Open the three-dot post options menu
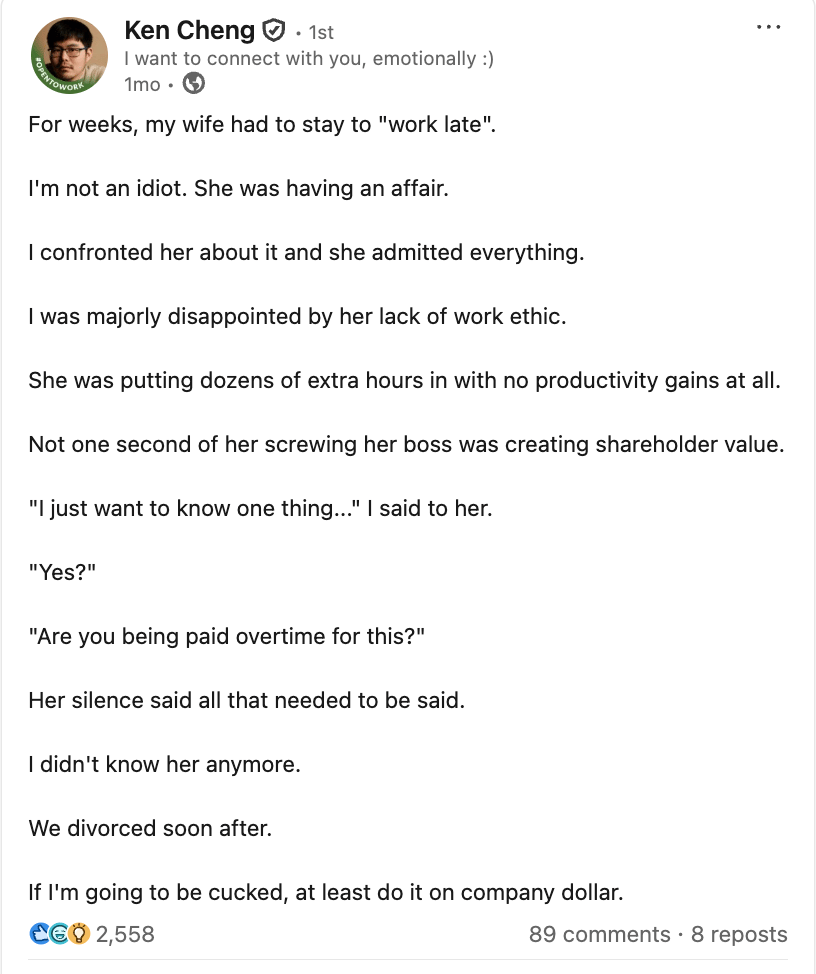Image resolution: width=816 pixels, height=974 pixels. 768,27
